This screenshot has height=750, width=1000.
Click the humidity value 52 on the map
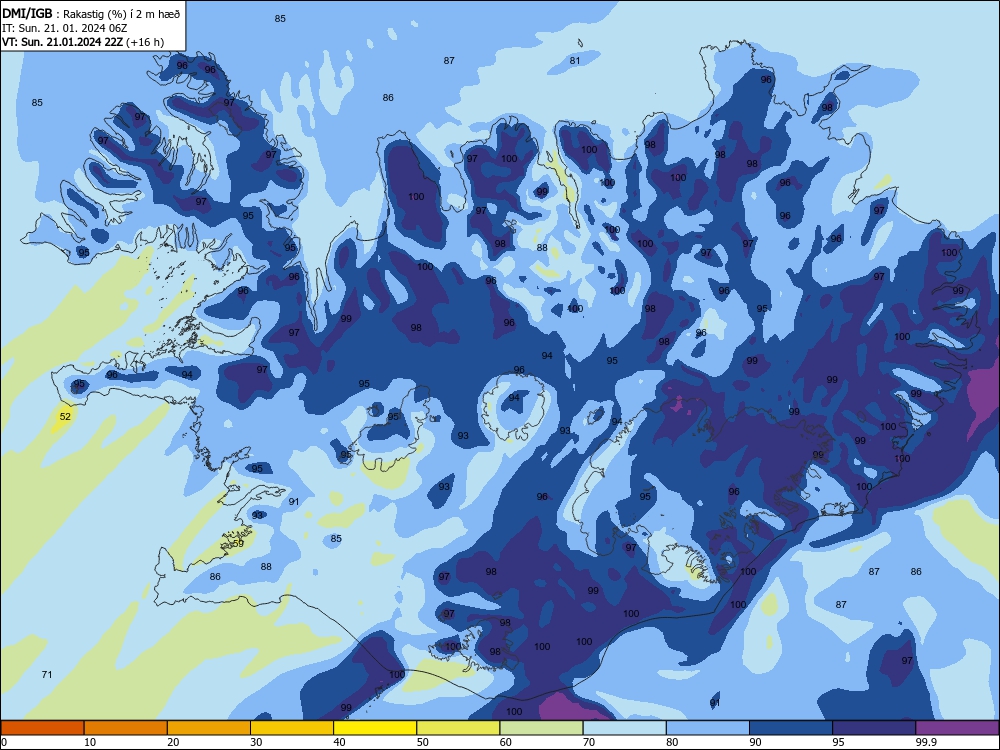(x=65, y=416)
